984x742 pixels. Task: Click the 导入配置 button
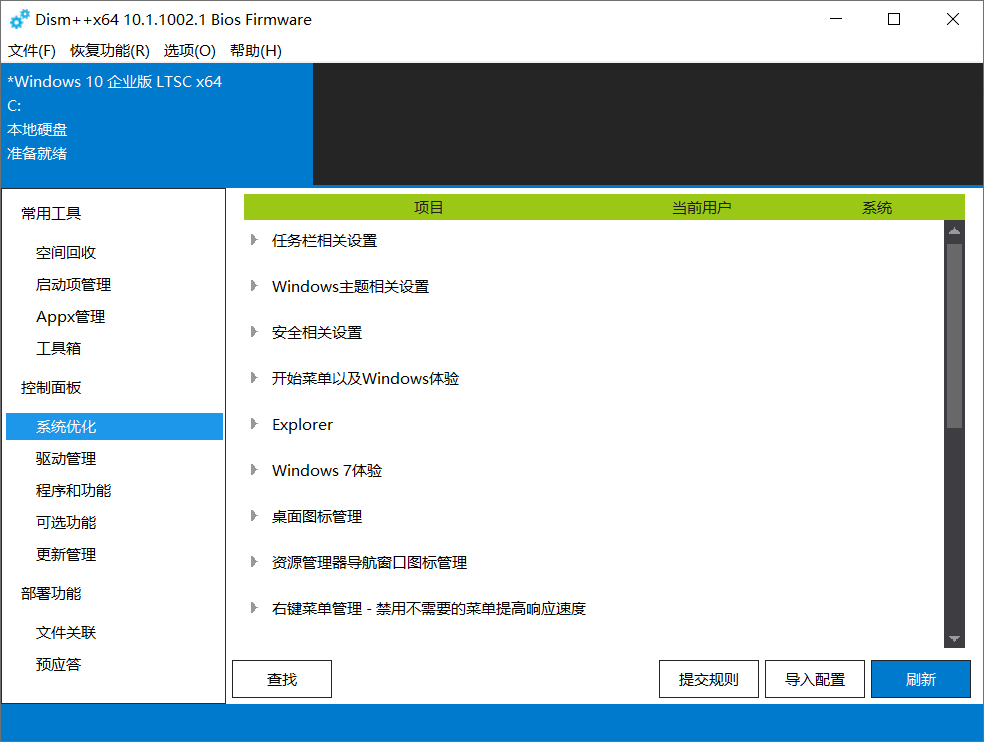click(814, 679)
